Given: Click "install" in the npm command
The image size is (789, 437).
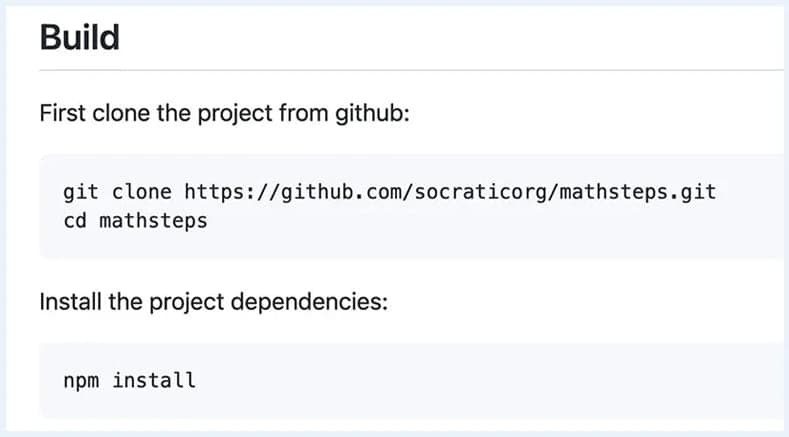Looking at the screenshot, I should 153,380.
